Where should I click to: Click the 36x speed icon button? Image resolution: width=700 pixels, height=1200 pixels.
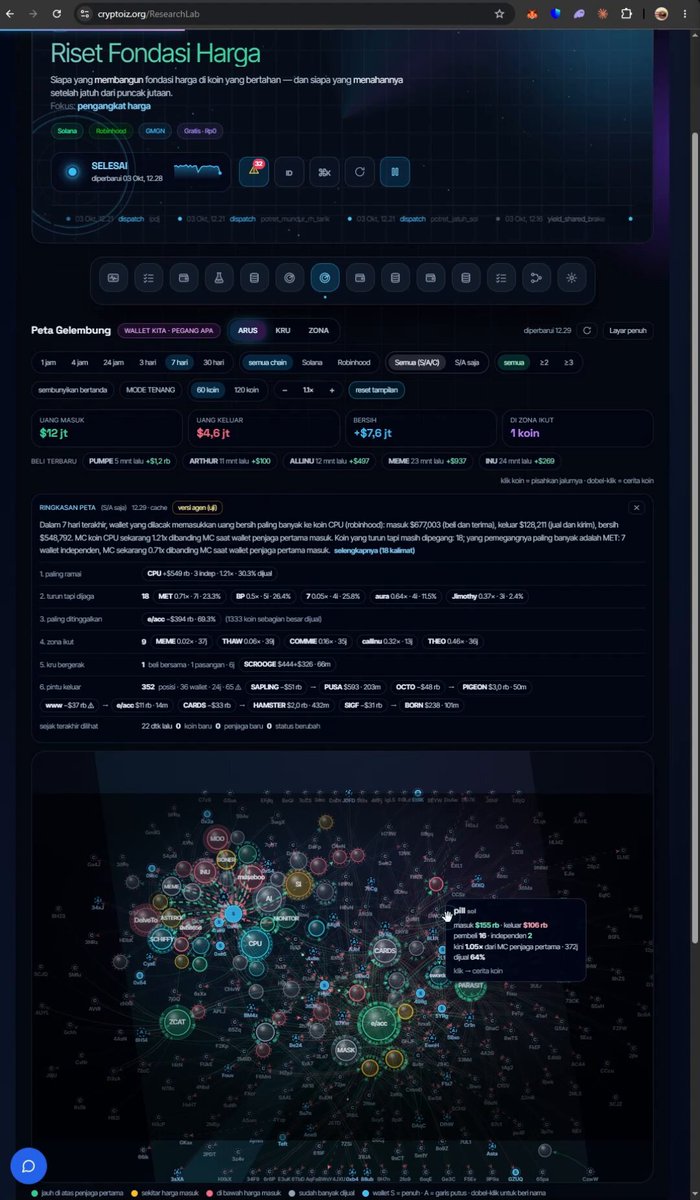[x=324, y=172]
